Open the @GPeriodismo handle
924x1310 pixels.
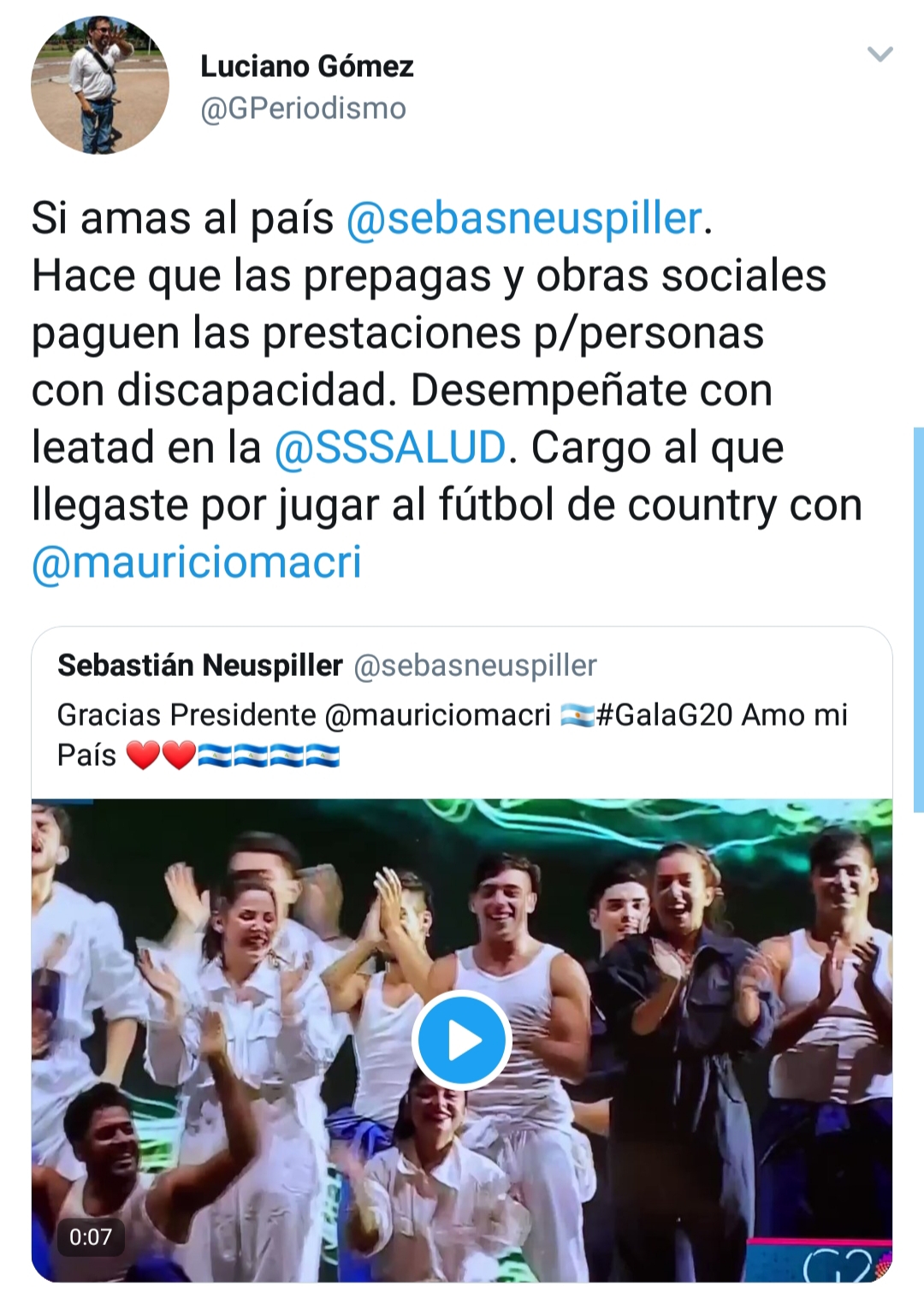point(303,109)
